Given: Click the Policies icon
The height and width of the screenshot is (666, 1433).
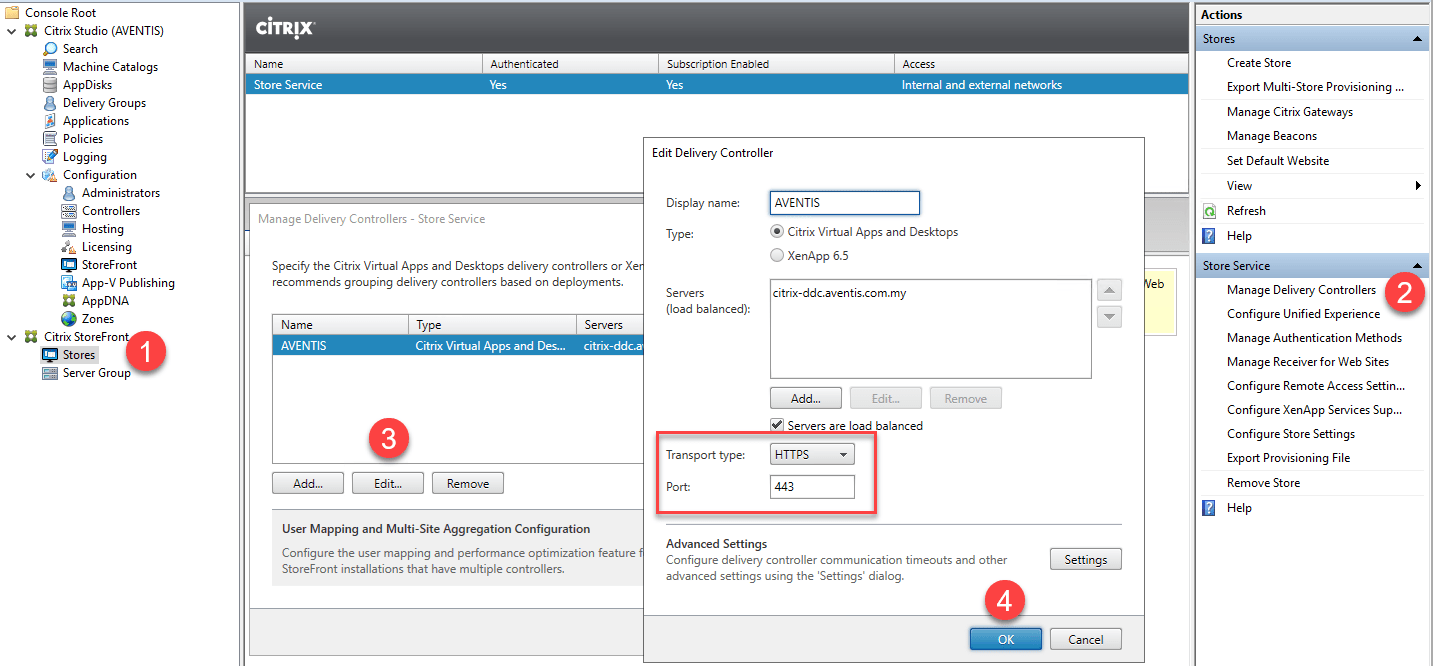Looking at the screenshot, I should pyautogui.click(x=50, y=139).
